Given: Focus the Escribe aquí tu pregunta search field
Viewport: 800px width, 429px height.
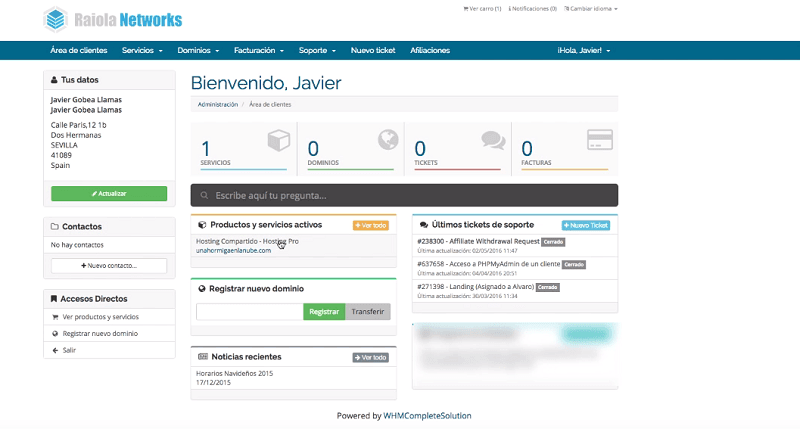Looking at the screenshot, I should pyautogui.click(x=405, y=195).
